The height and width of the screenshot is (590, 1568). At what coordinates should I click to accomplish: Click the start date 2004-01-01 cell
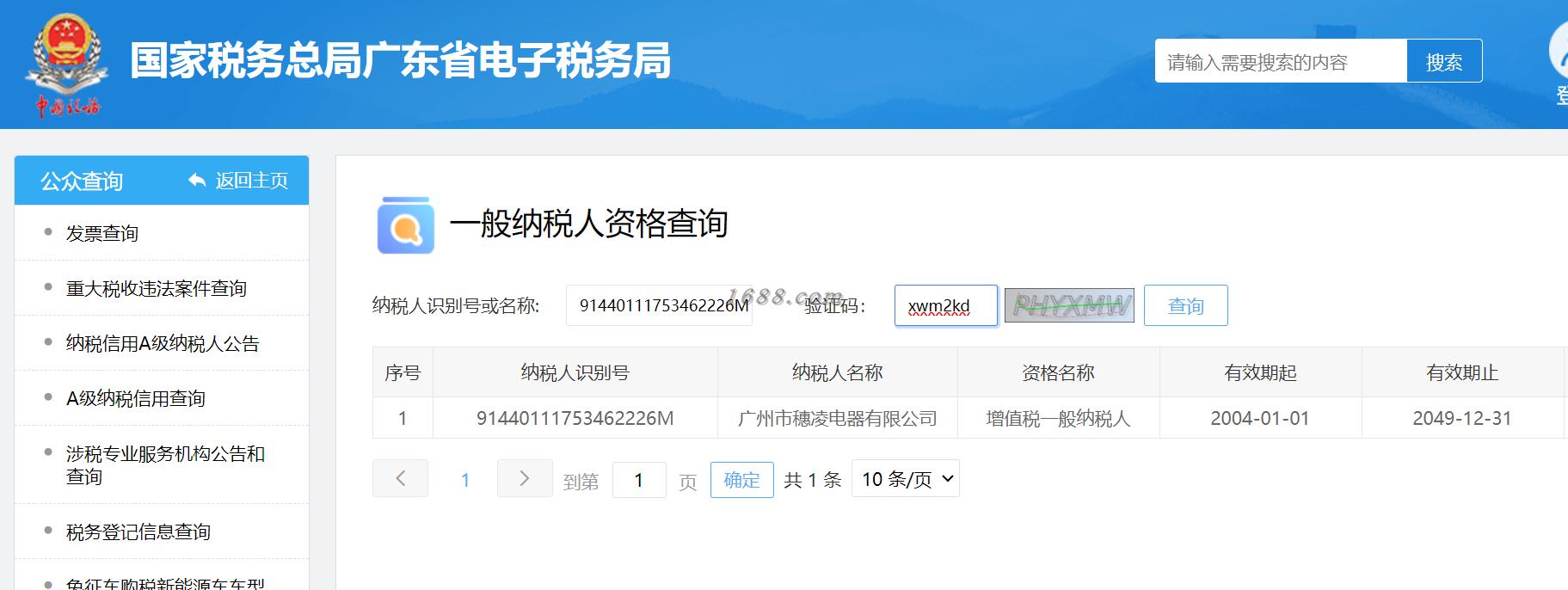tap(1260, 418)
